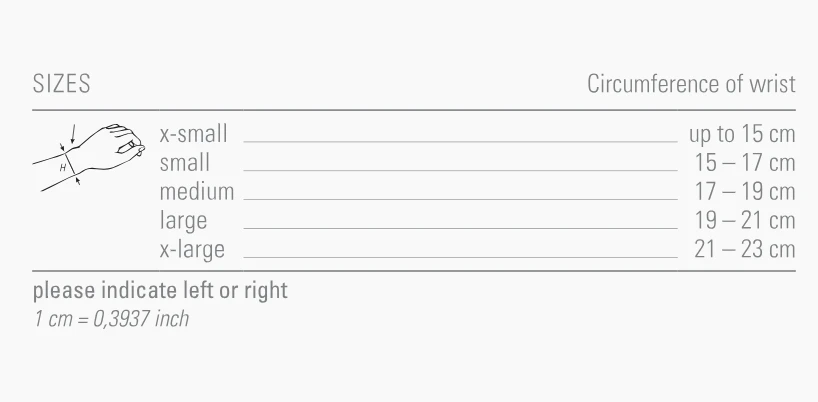Click the 19 – 21 cm measurement
This screenshot has height=402, width=818.
[745, 220]
